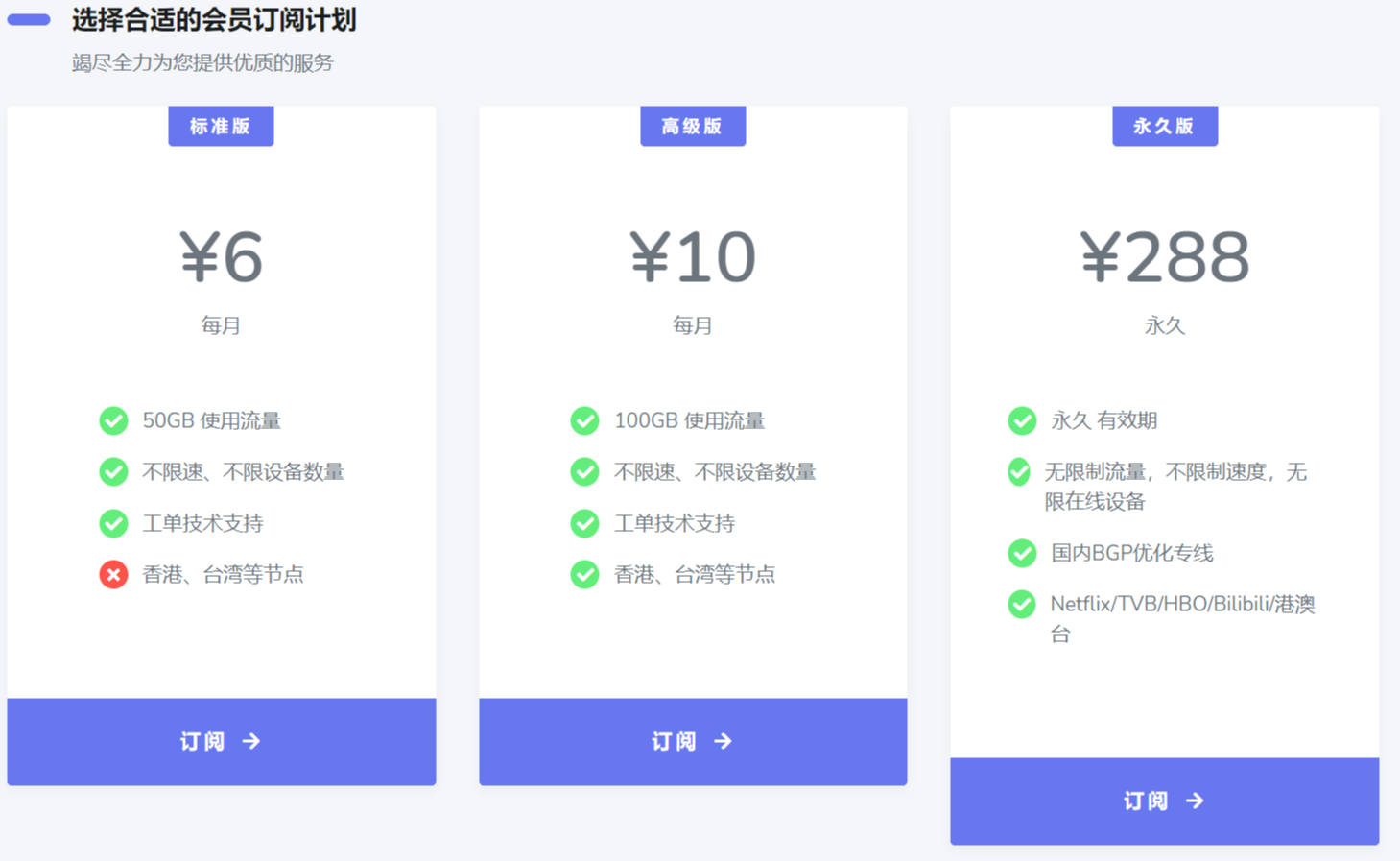
Task: Click the check icon beside Netflix/TVB/HBO feature
Action: pos(1022,604)
